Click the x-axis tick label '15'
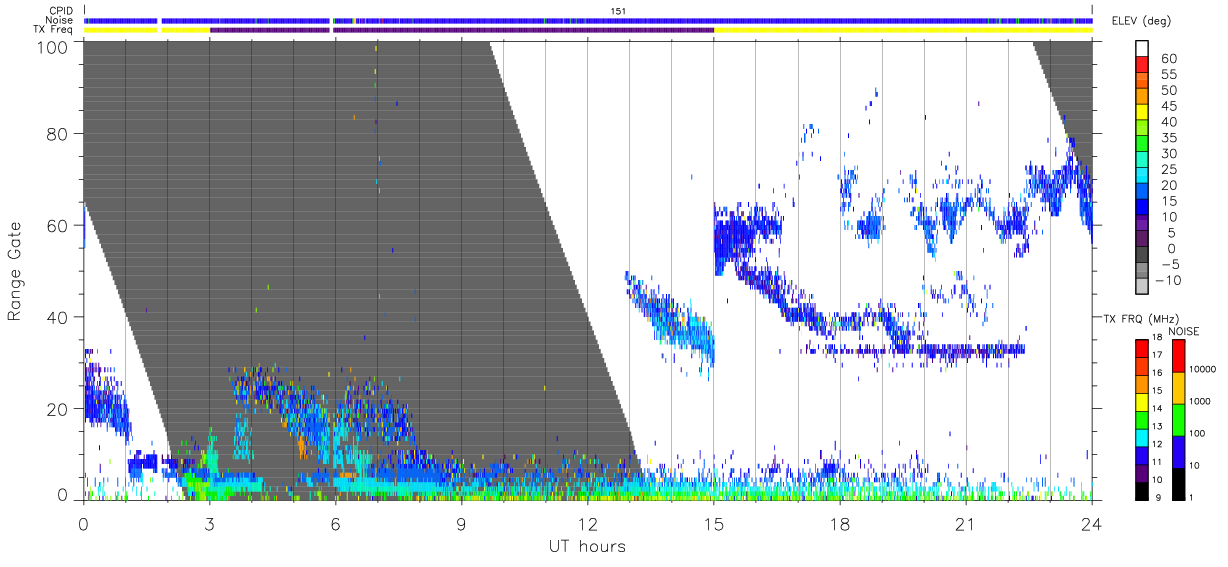 pos(713,524)
